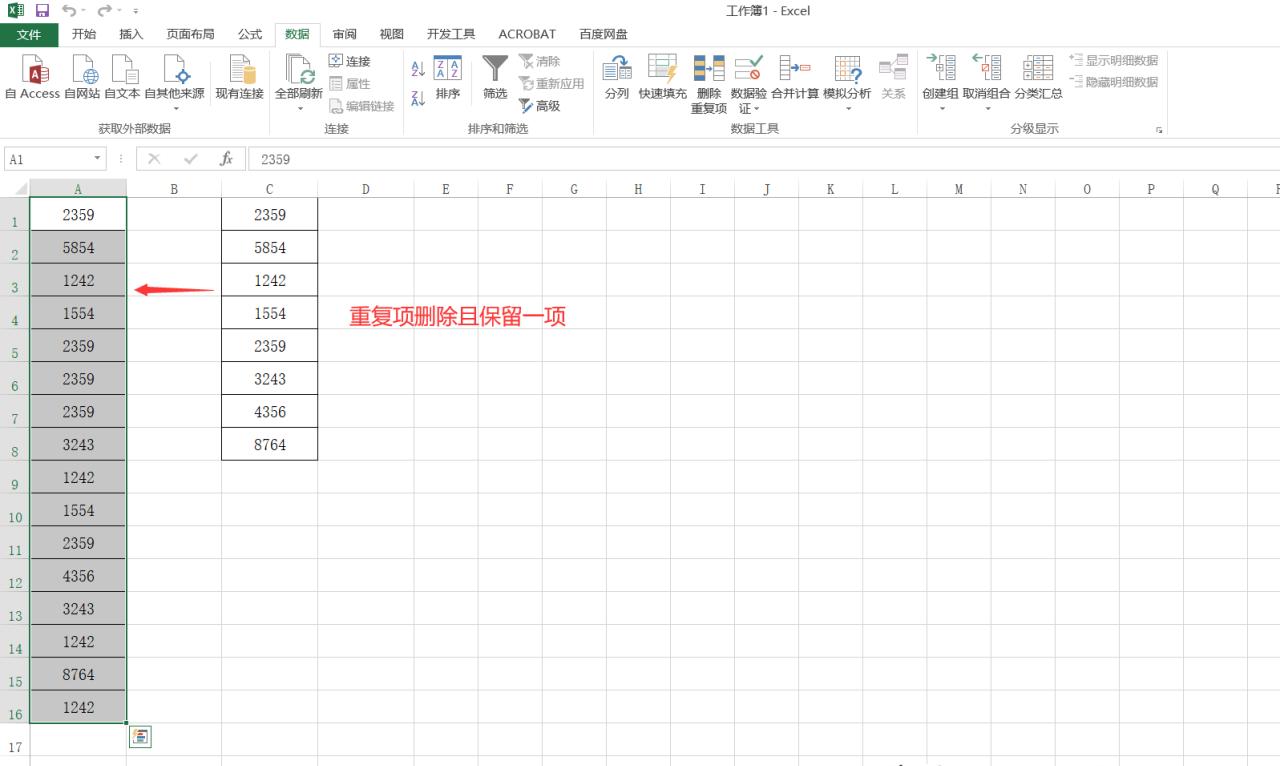
Task: Click the Save icon in quick access toolbar
Action: click(42, 11)
